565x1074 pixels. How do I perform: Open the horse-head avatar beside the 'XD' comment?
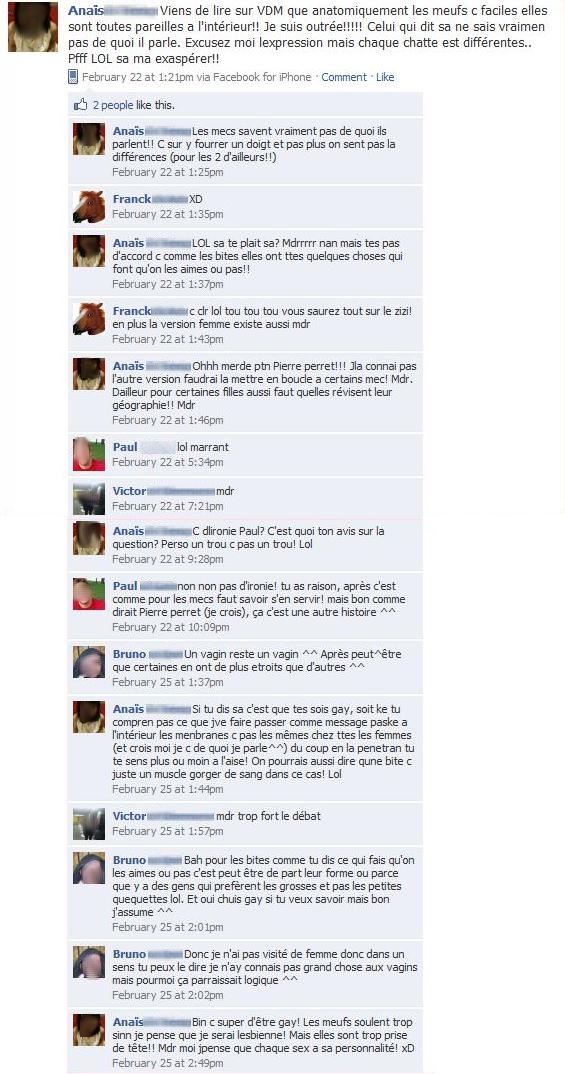point(89,207)
